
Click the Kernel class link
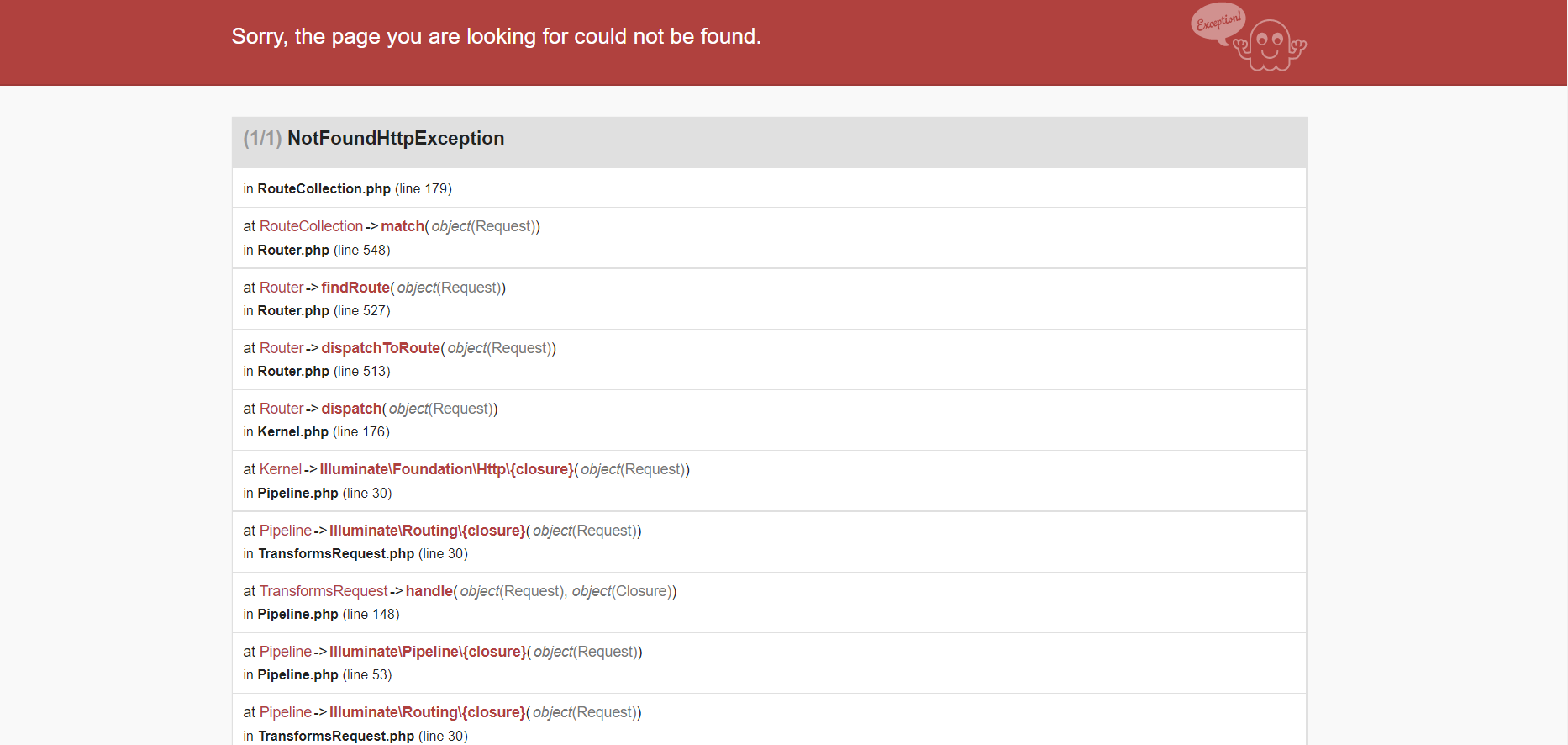click(x=280, y=469)
